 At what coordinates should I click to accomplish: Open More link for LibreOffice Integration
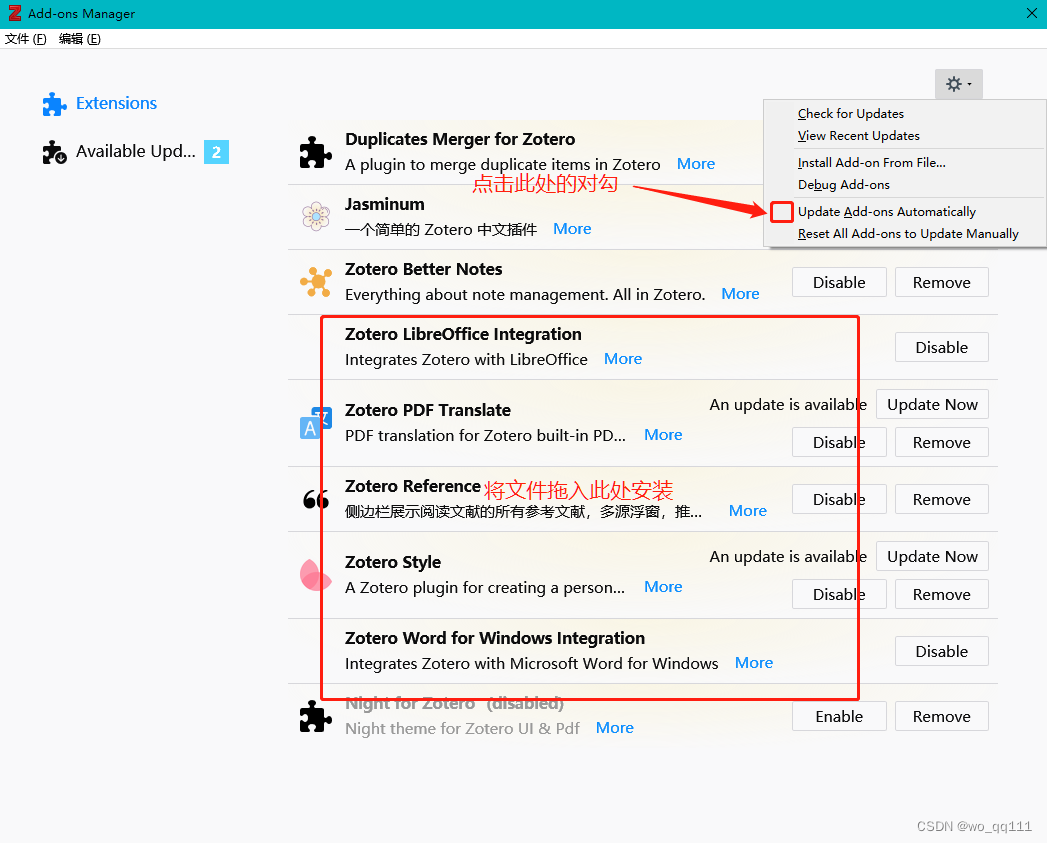click(623, 359)
